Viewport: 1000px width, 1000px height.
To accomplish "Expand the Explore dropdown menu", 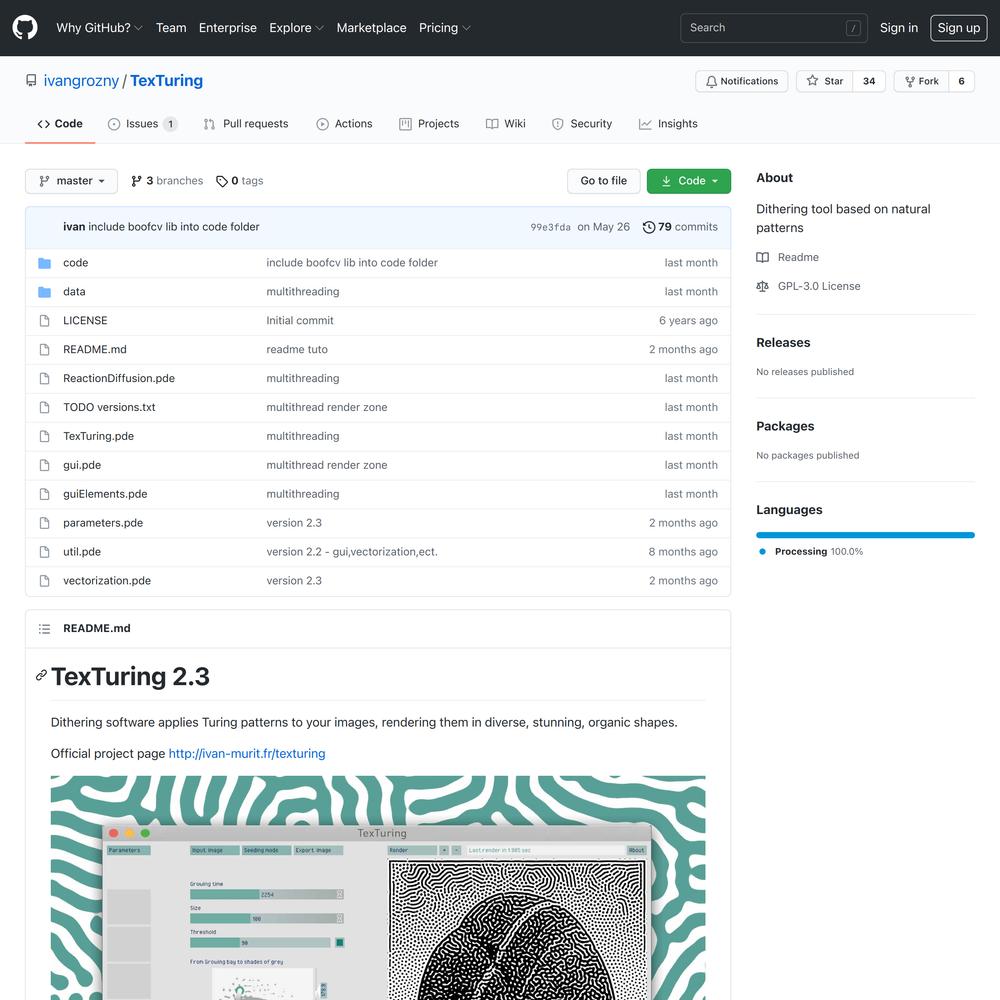I will pos(297,28).
